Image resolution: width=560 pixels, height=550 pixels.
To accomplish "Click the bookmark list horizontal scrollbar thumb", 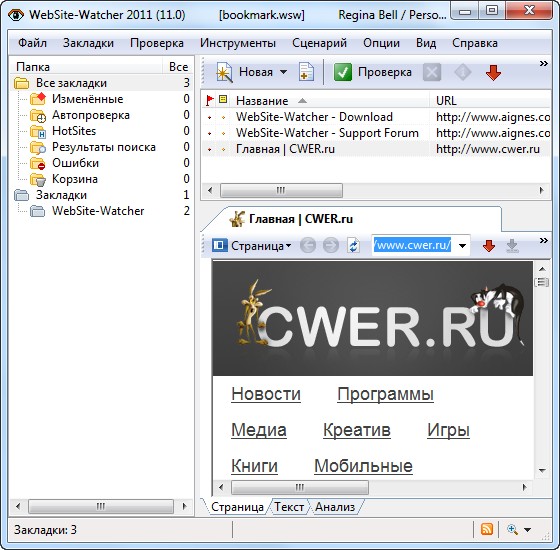I will pos(281,190).
